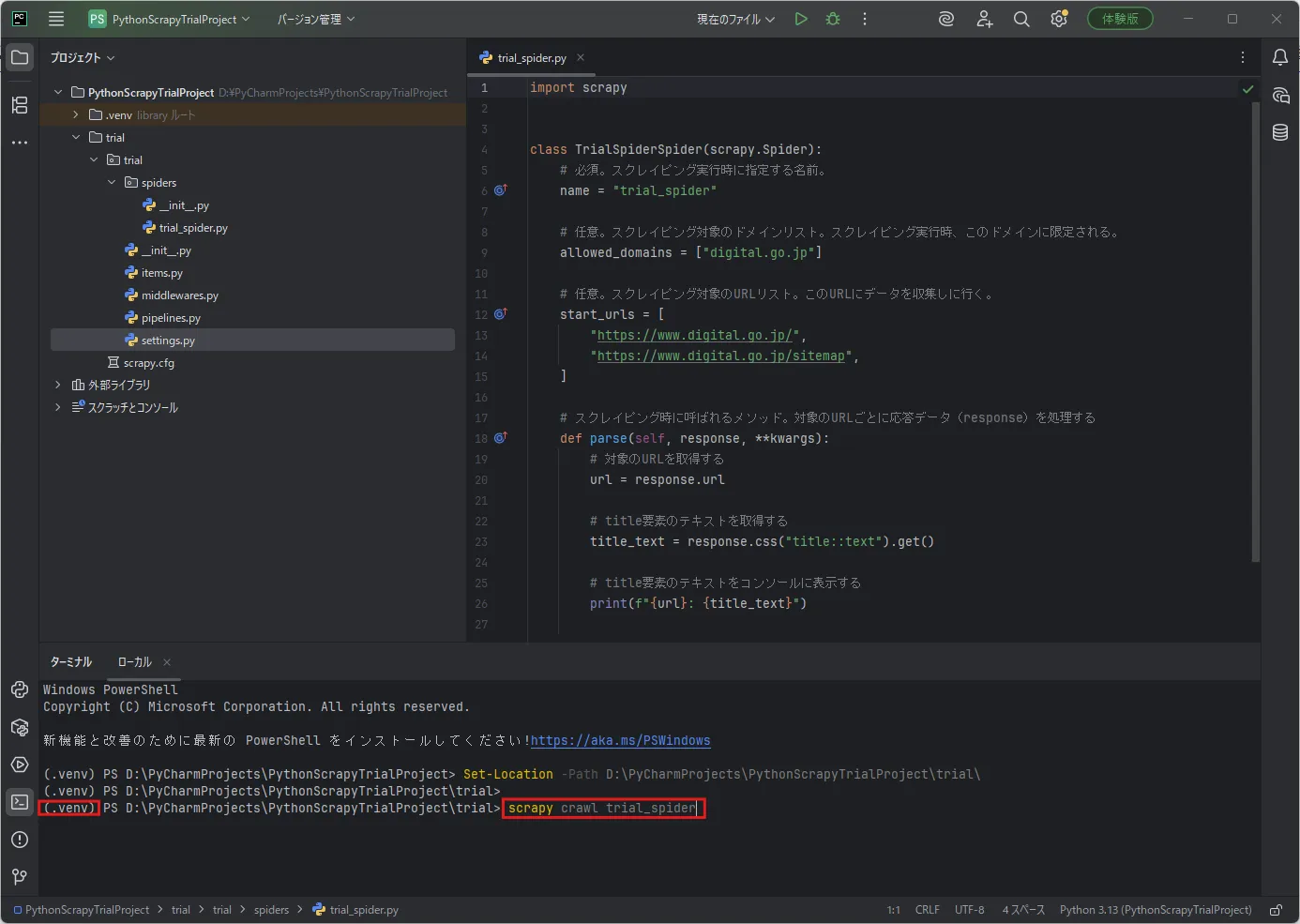Open the 4 スペース indent settings
This screenshot has height=924, width=1300.
coord(1023,910)
